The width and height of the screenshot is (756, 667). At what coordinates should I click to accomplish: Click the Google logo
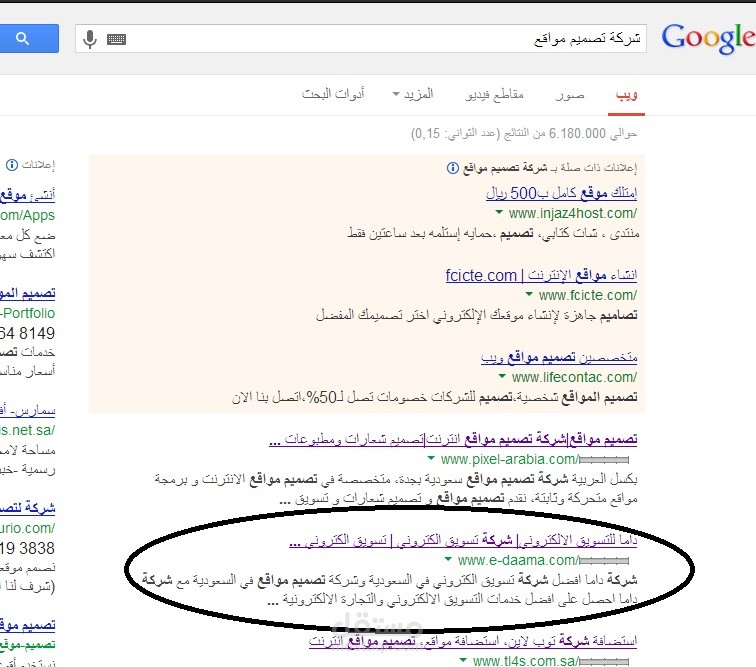708,39
